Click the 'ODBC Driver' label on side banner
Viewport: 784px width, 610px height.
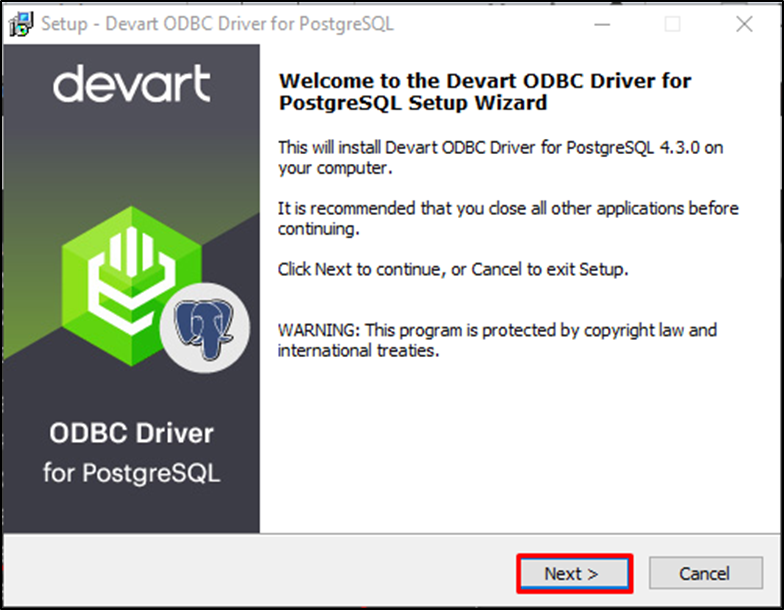[132, 433]
